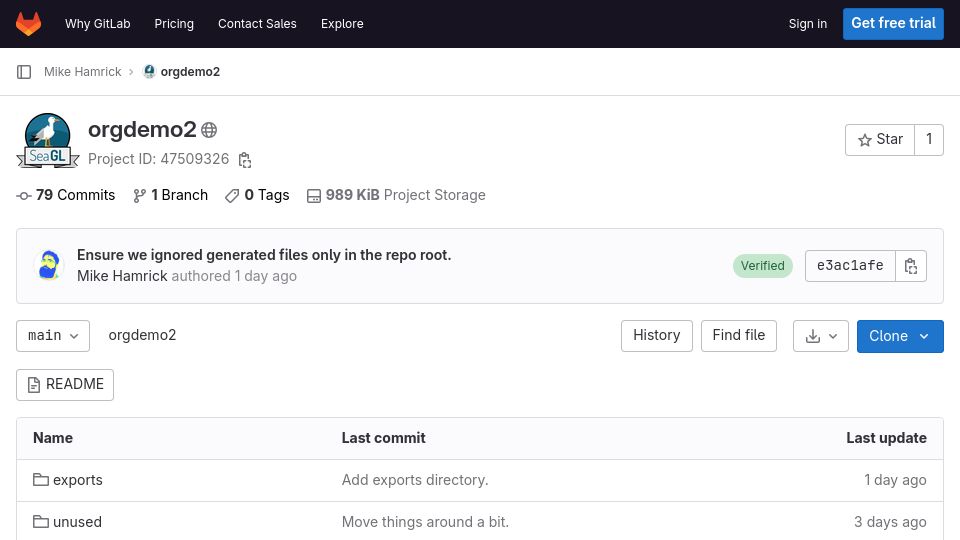Click the Project ID: 47509326 text
The image size is (960, 540).
tap(159, 159)
